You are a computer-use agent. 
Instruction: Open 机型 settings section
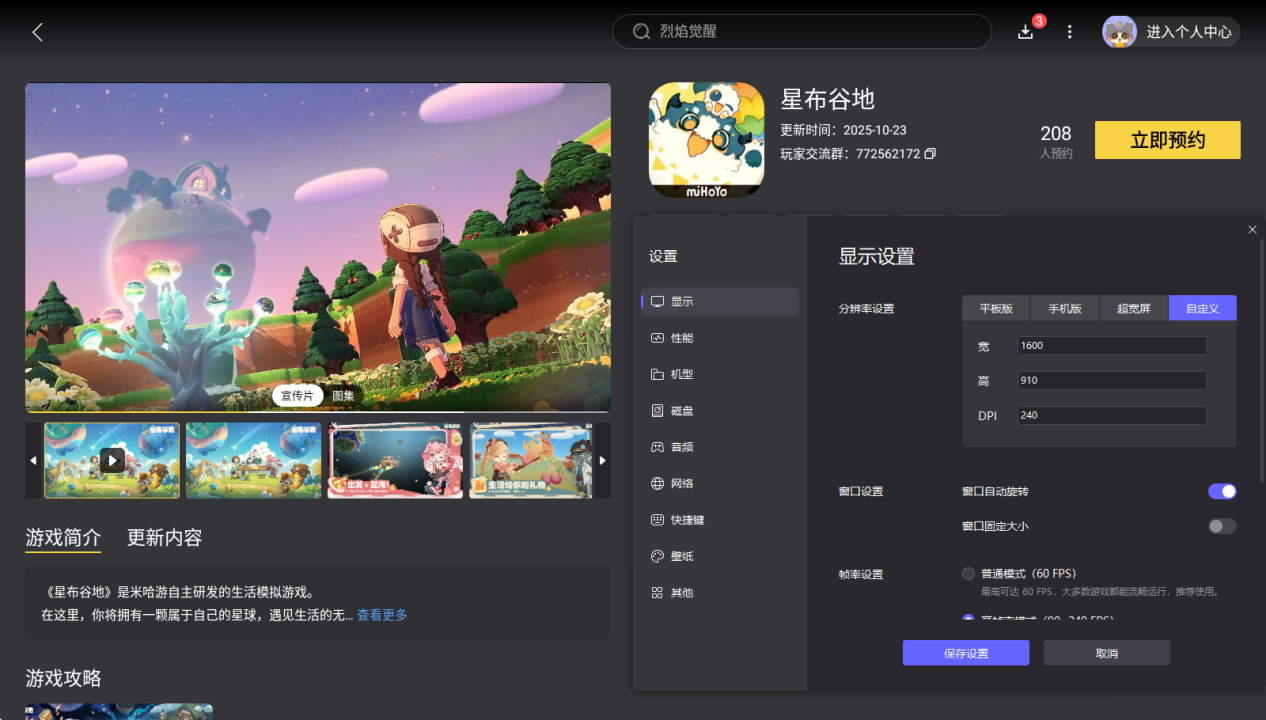[x=720, y=374]
